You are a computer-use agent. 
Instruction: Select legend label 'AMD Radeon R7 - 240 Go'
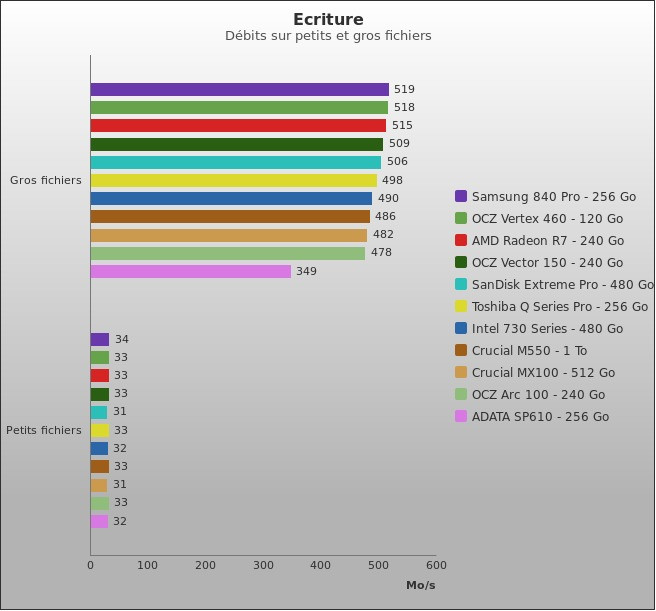(x=548, y=241)
